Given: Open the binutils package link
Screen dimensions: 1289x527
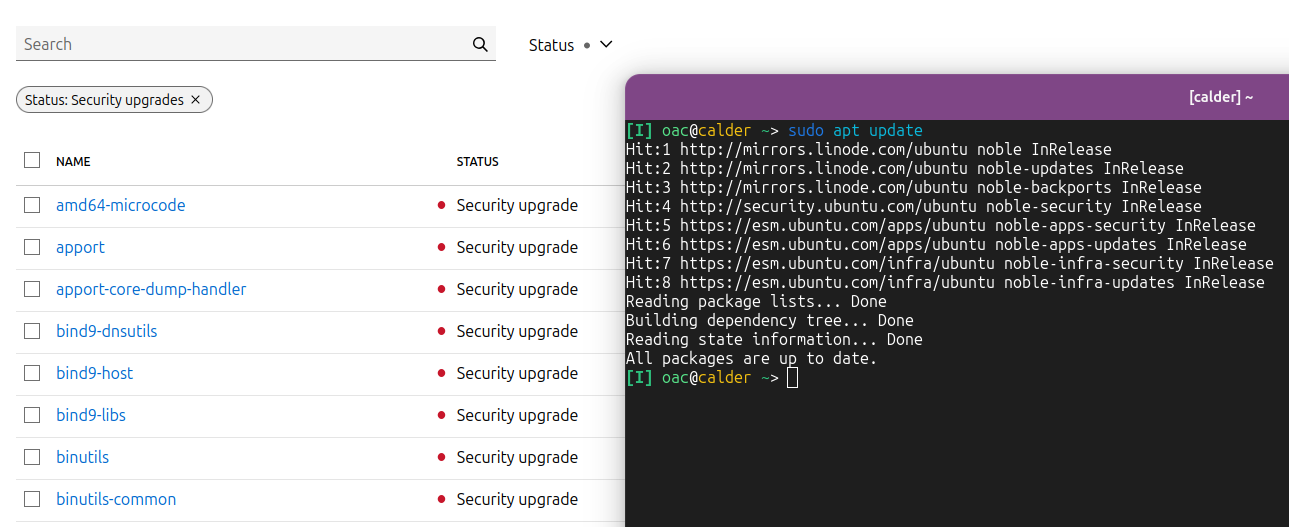Looking at the screenshot, I should click(82, 457).
